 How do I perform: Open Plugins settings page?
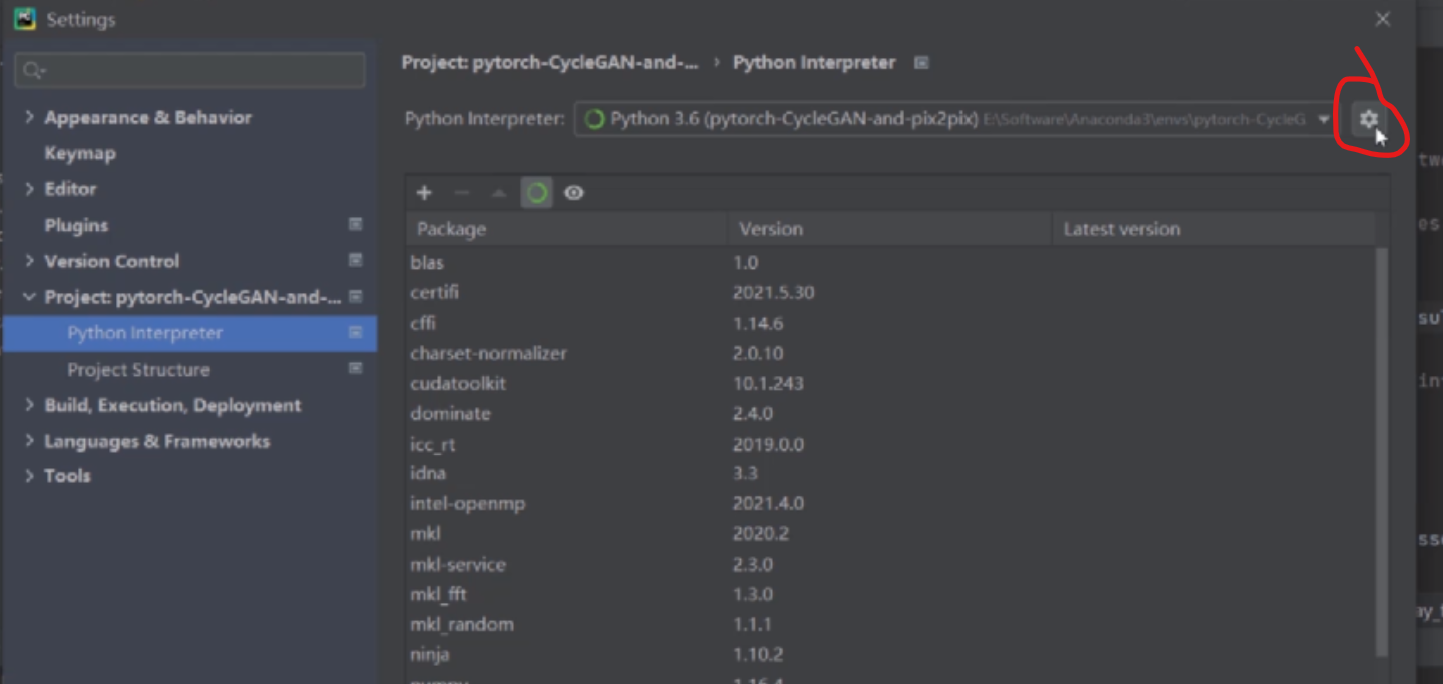click(76, 225)
